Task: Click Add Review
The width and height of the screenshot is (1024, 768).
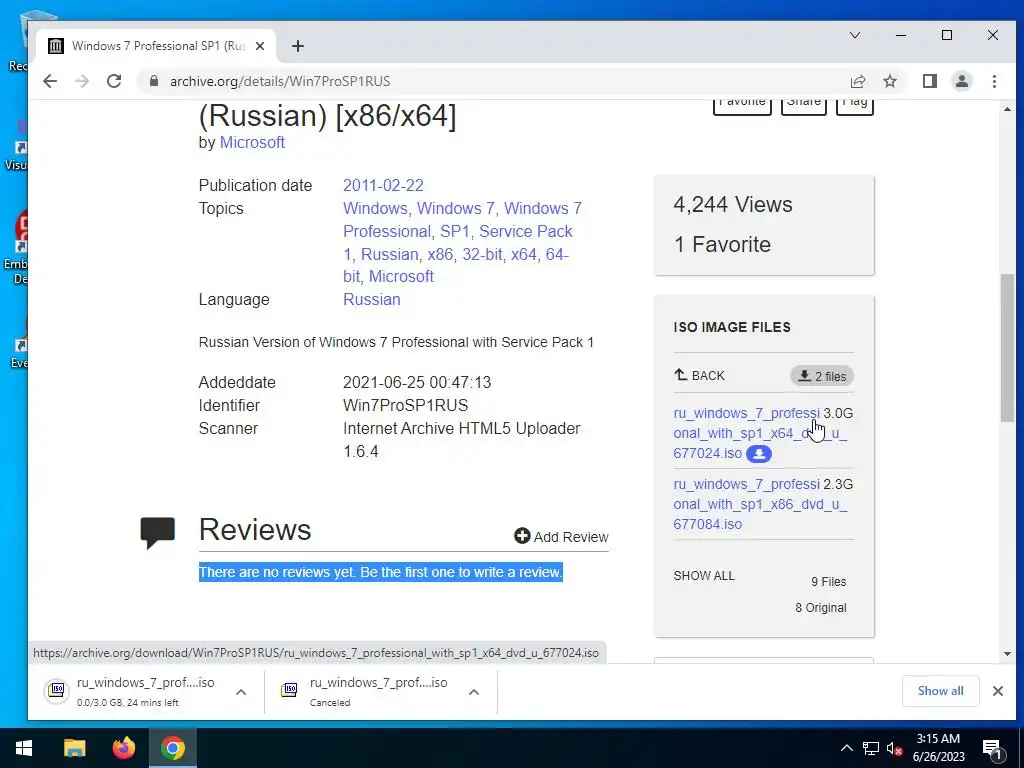Action: pyautogui.click(x=562, y=537)
